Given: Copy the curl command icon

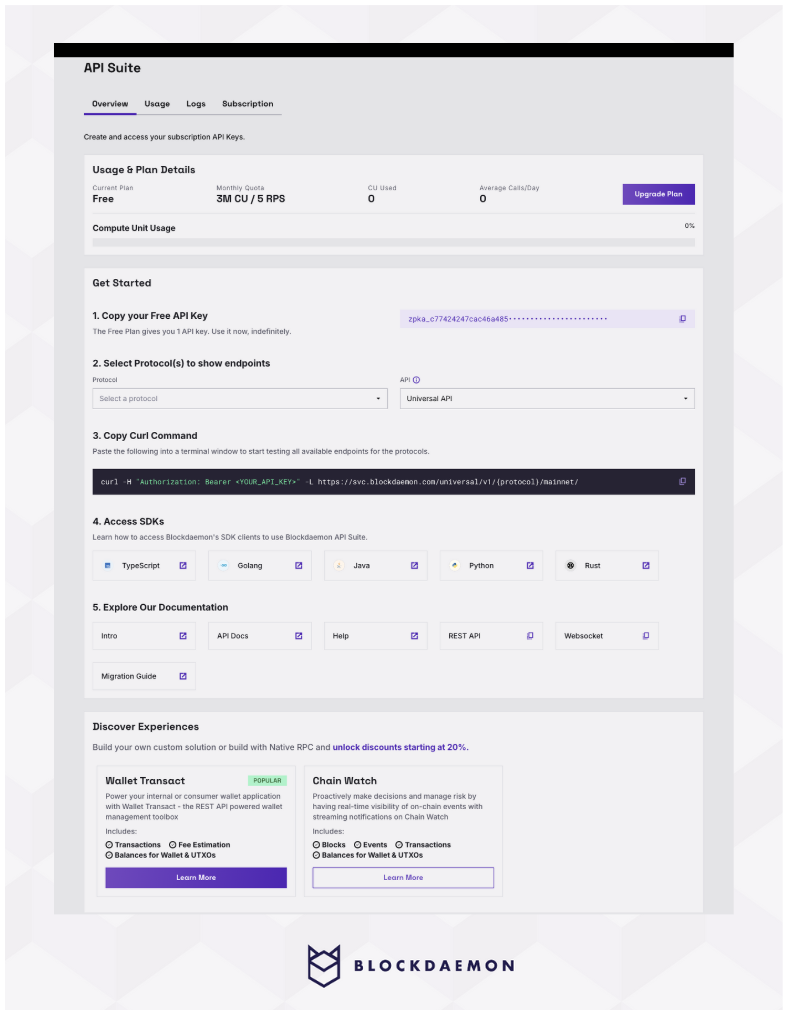Looking at the screenshot, I should tap(682, 481).
